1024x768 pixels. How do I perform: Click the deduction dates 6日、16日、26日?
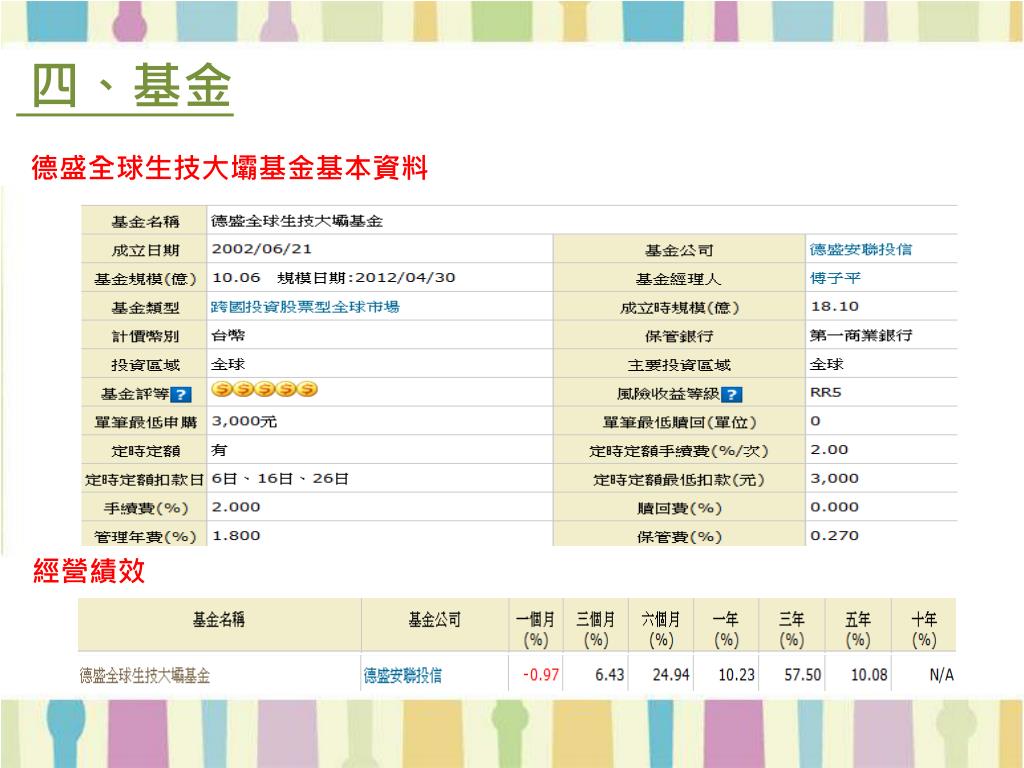[x=280, y=479]
